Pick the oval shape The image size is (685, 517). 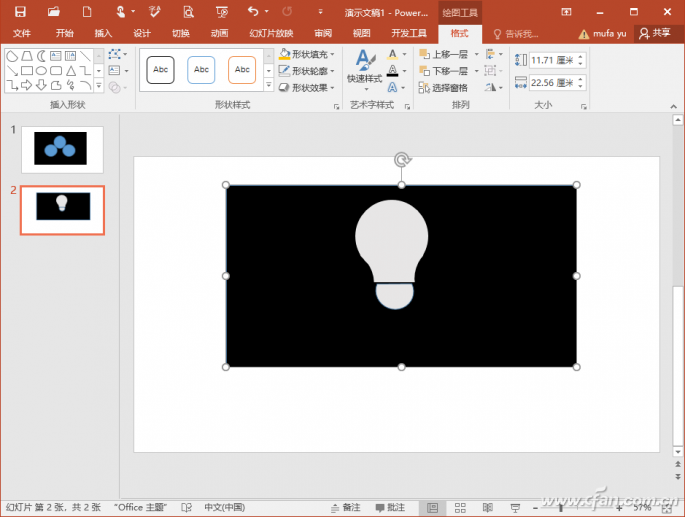tap(41, 71)
